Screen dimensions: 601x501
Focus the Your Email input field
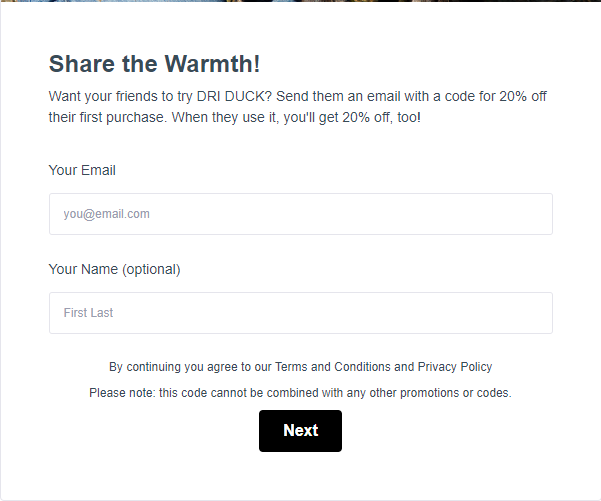[x=300, y=214]
